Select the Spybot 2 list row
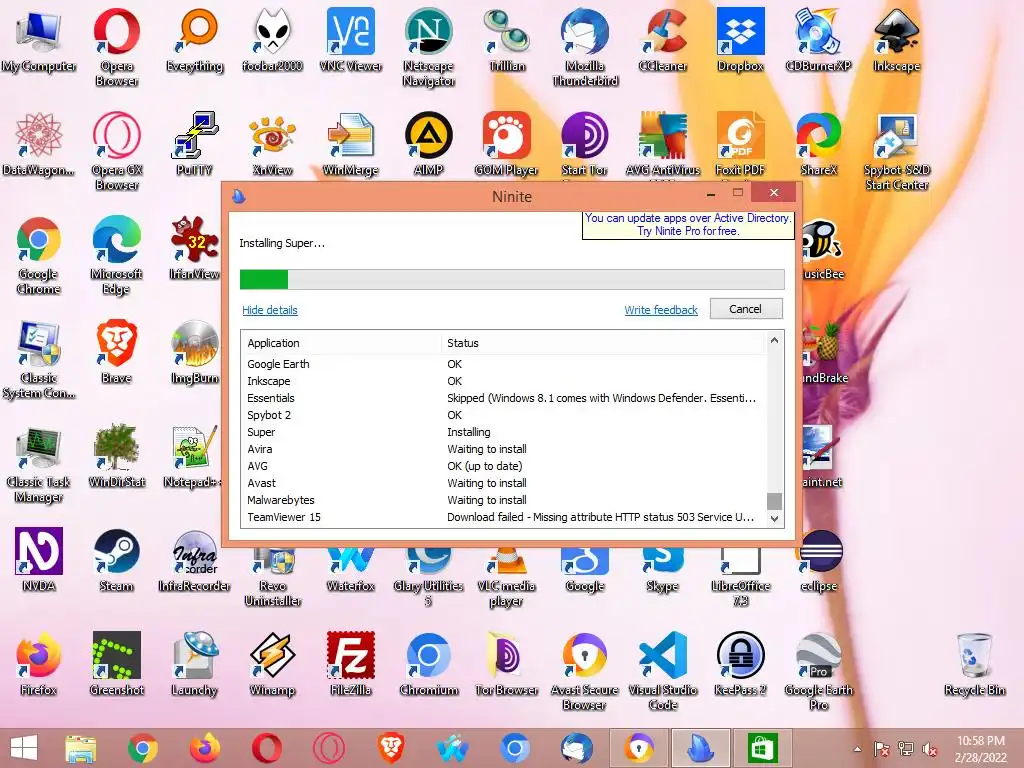 coord(504,415)
